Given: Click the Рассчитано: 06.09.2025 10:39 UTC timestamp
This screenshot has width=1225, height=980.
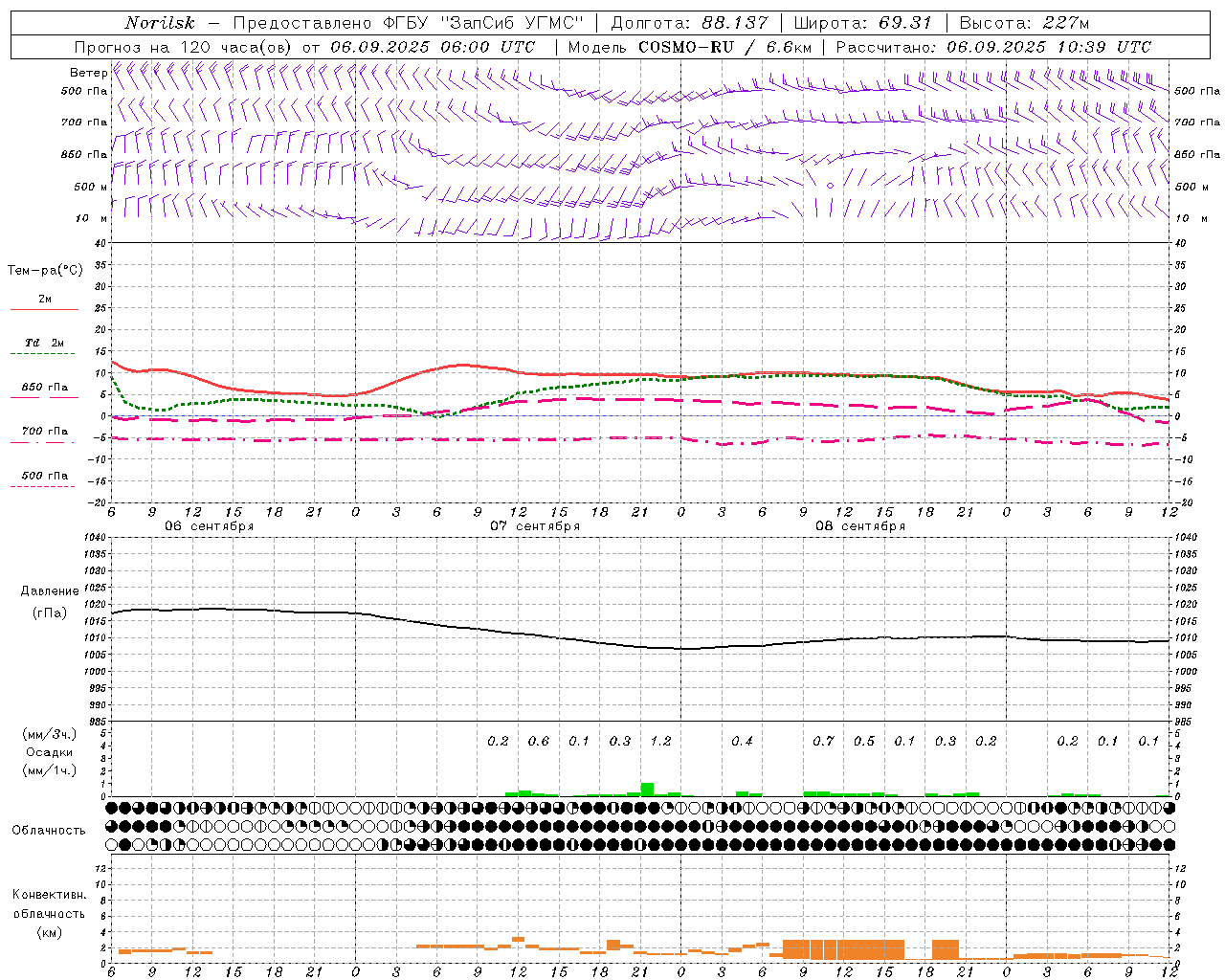Looking at the screenshot, I should coord(993,47).
